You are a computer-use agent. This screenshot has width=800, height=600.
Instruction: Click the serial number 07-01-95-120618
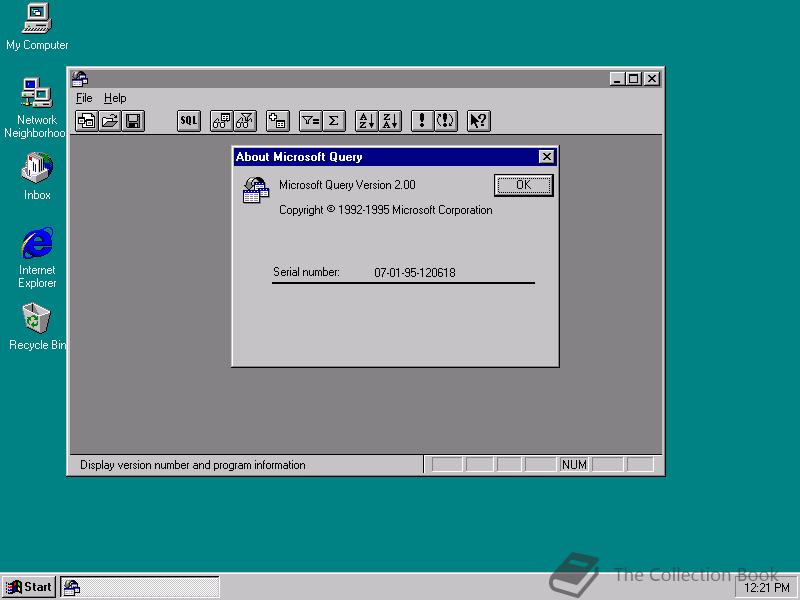415,272
